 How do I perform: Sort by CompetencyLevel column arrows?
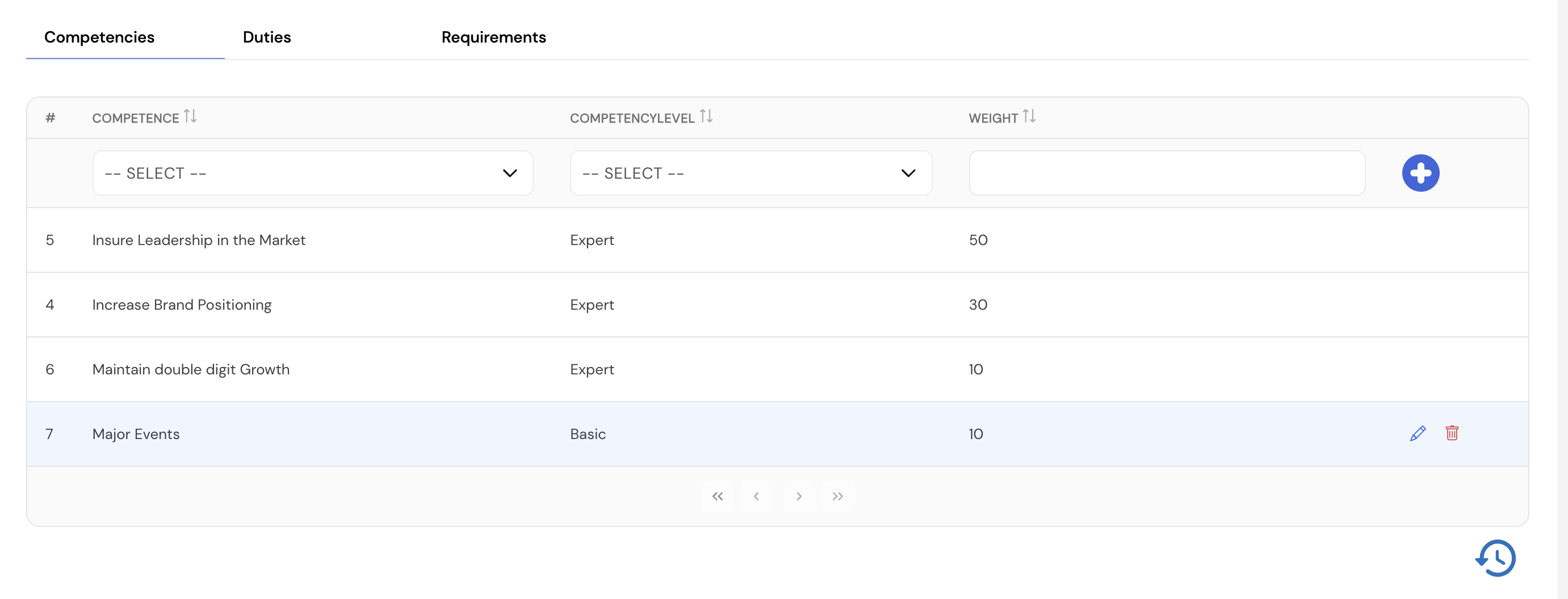pyautogui.click(x=706, y=116)
